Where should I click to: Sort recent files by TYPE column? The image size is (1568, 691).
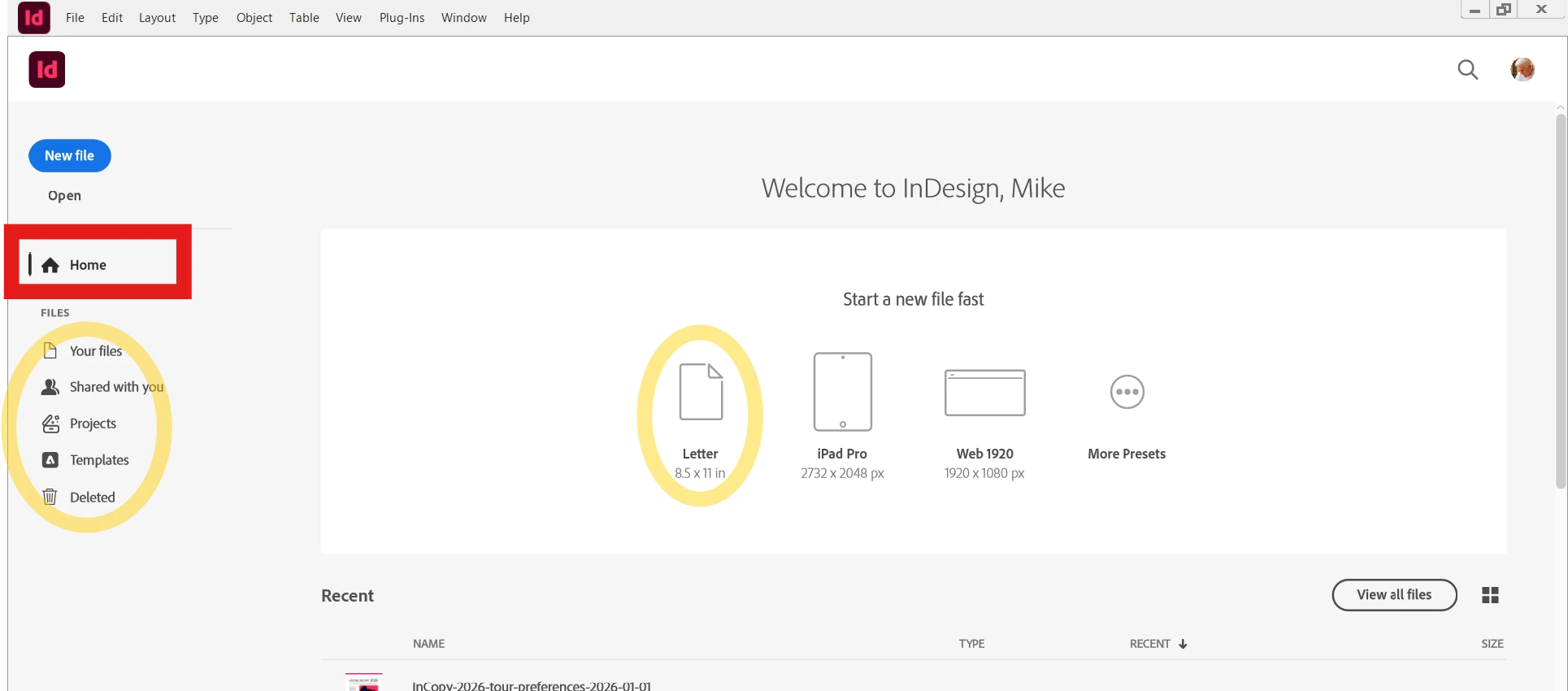tap(971, 644)
